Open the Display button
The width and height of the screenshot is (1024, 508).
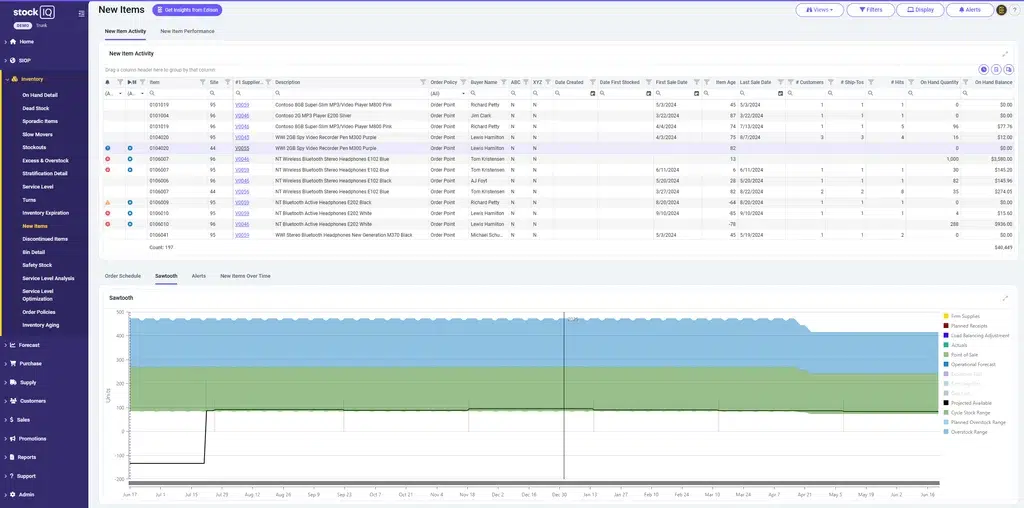click(920, 10)
